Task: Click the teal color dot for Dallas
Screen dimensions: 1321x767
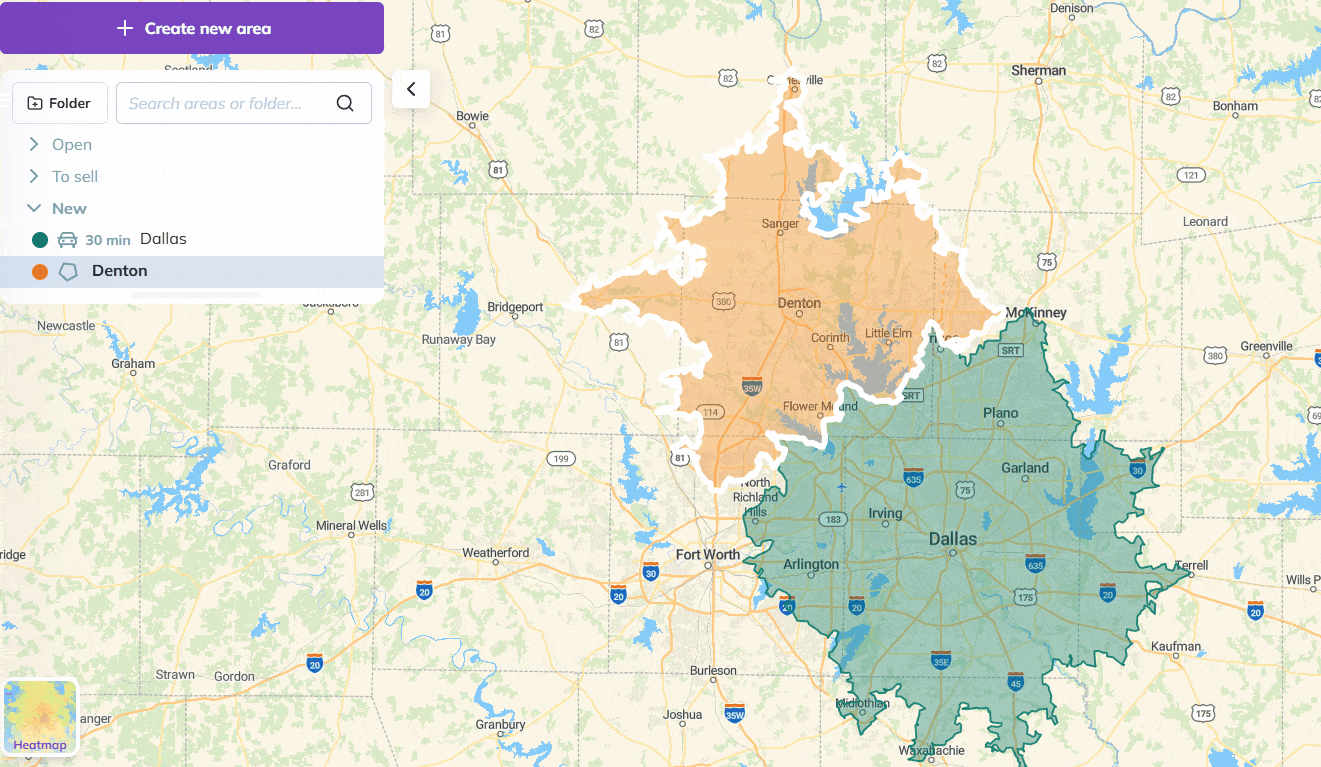Action: (40, 240)
